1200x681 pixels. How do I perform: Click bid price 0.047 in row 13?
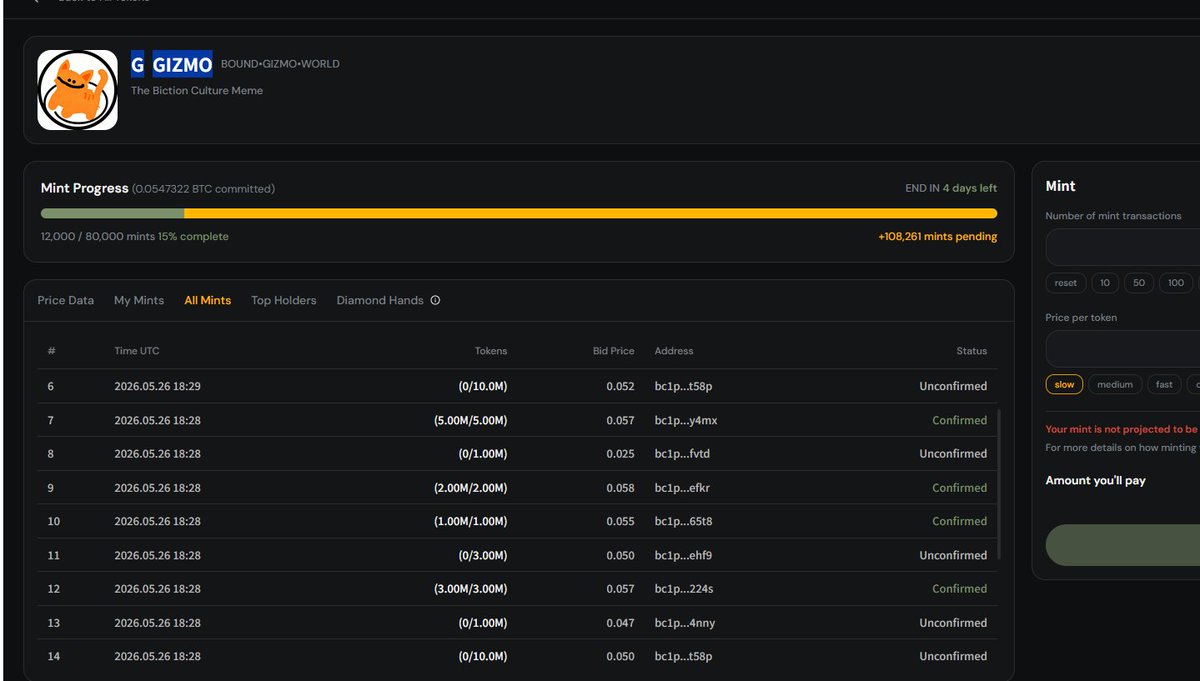pos(620,623)
